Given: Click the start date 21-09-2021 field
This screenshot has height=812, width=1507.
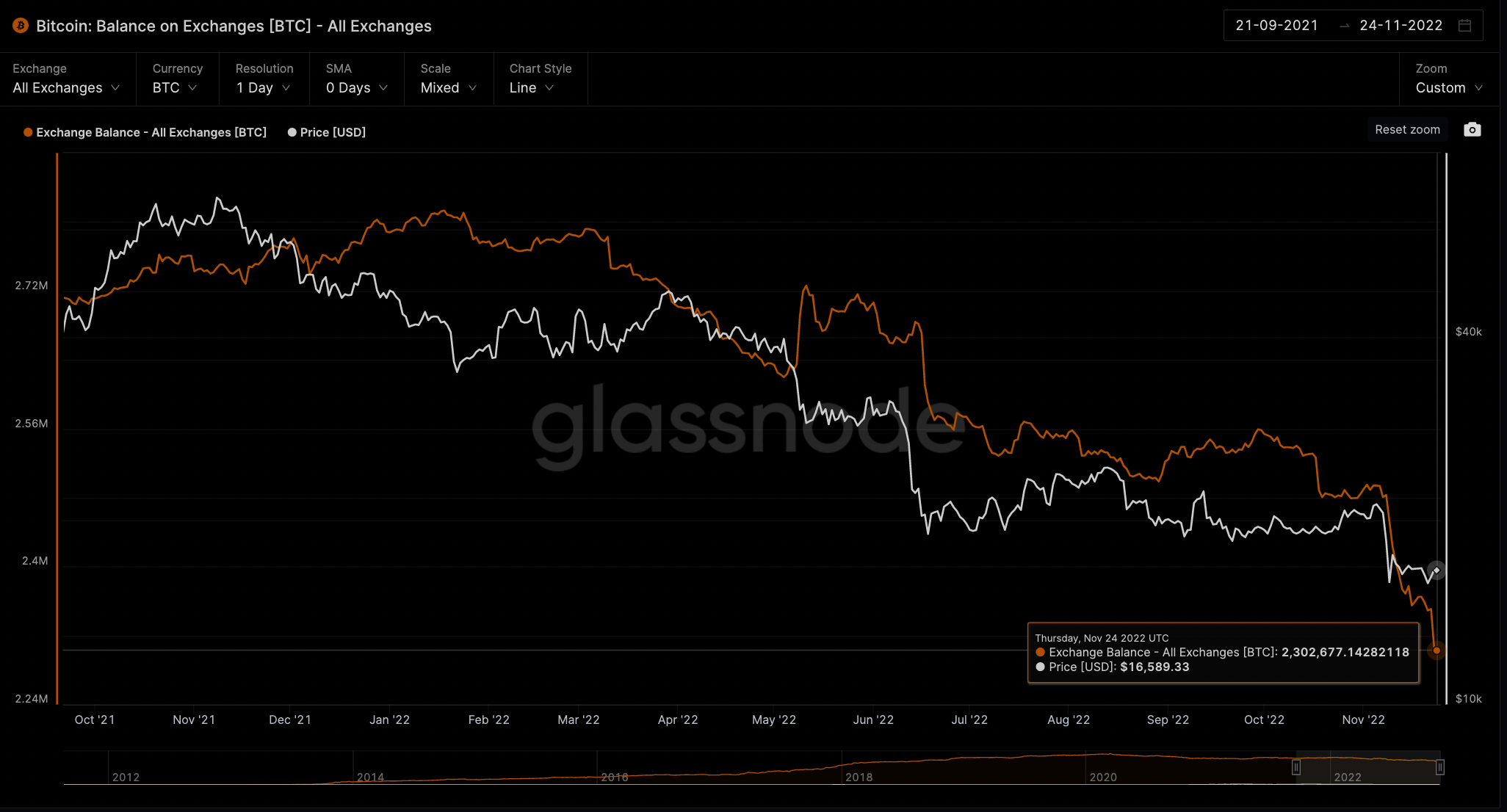Looking at the screenshot, I should pos(1276,26).
